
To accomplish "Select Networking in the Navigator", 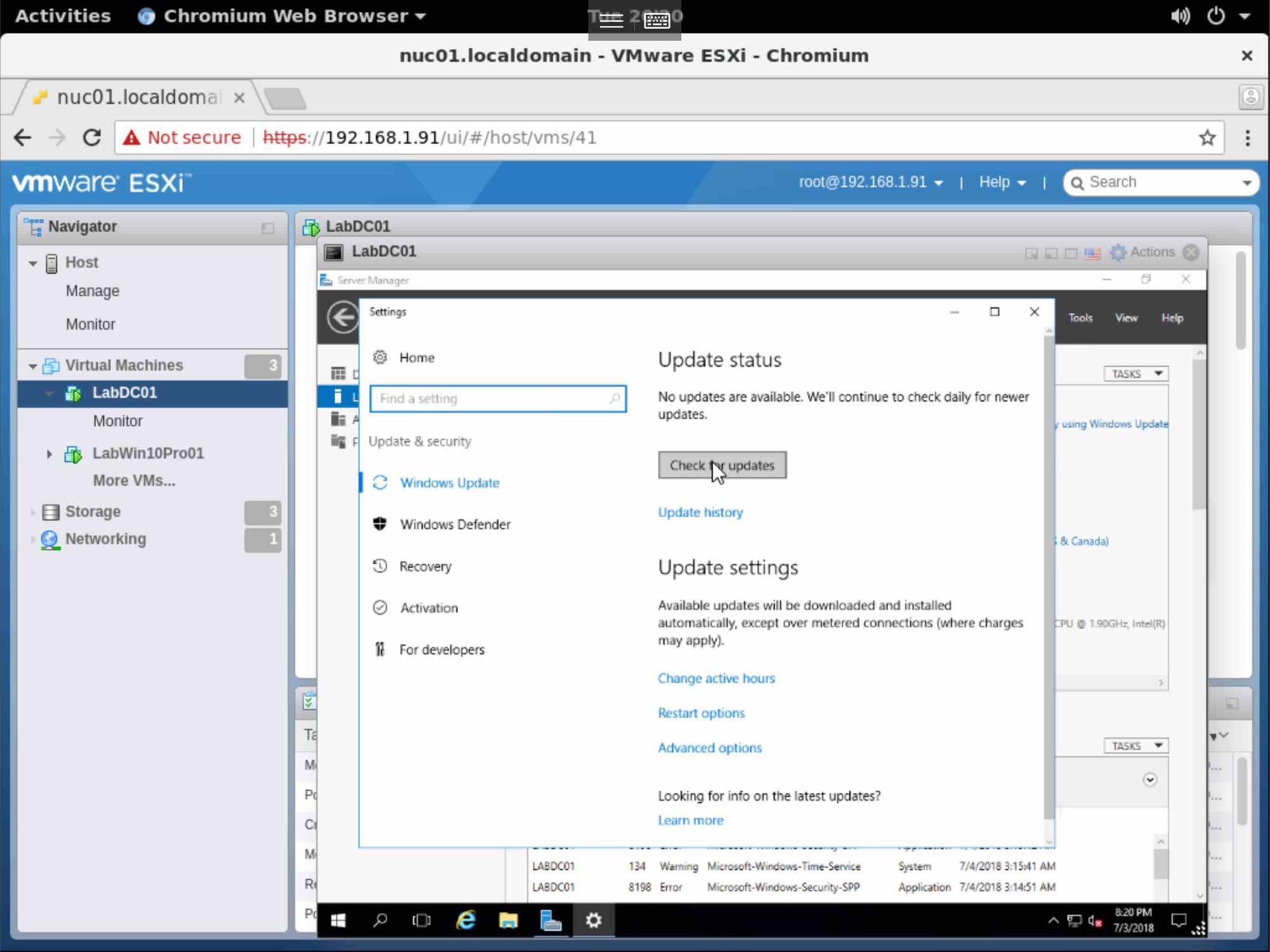I will coord(105,539).
